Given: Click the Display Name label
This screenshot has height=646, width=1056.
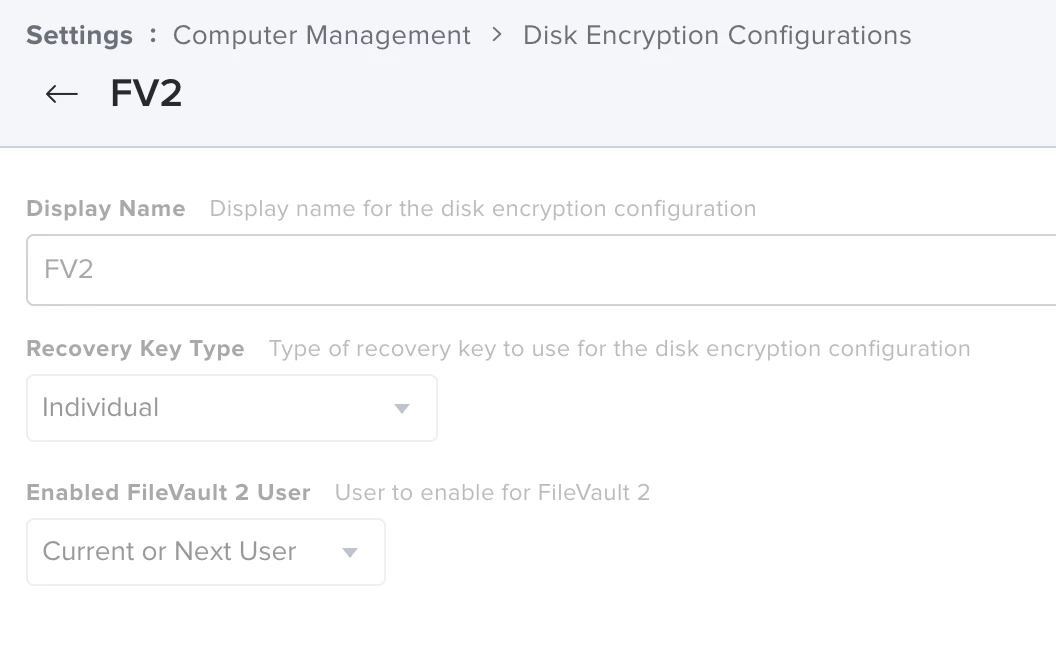Looking at the screenshot, I should pyautogui.click(x=106, y=209).
